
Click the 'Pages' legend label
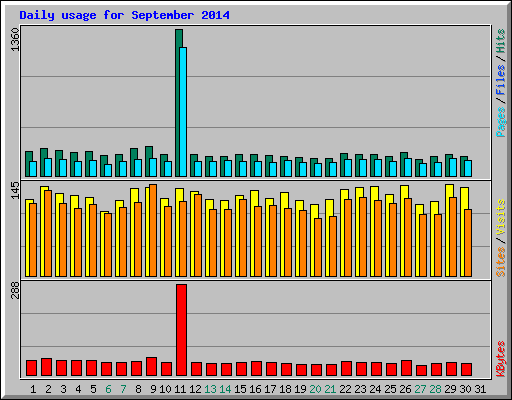501,122
